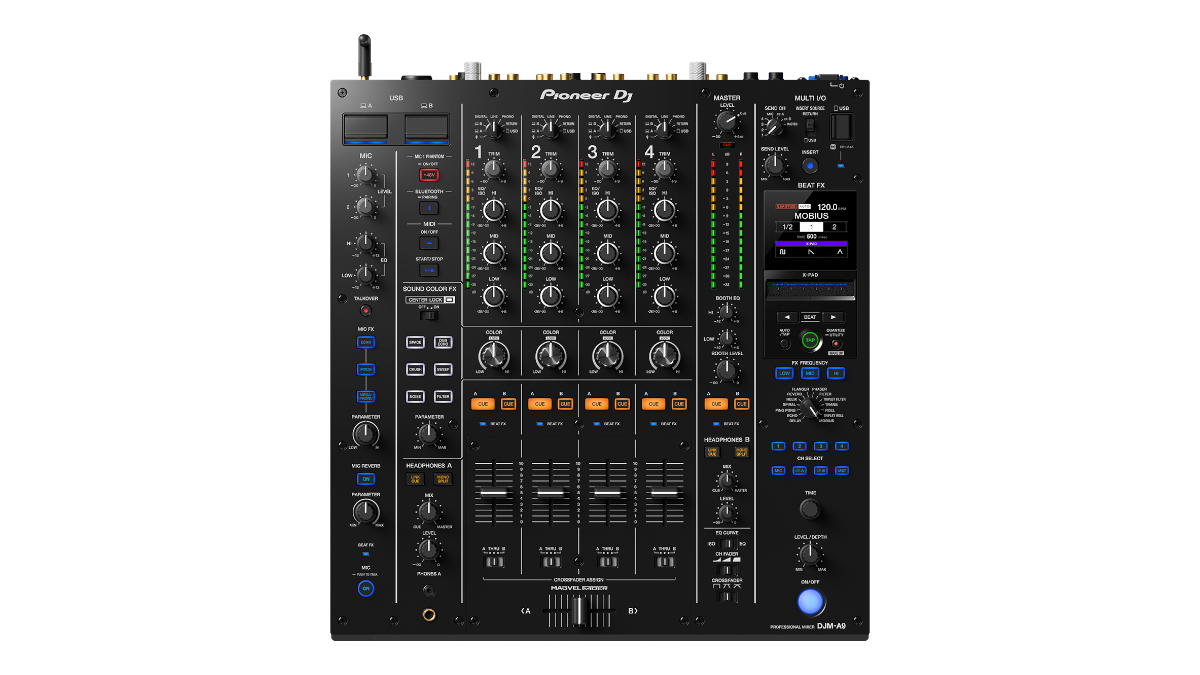
Task: Toggle the large Beat FX ON/OFF button
Action: (x=810, y=602)
